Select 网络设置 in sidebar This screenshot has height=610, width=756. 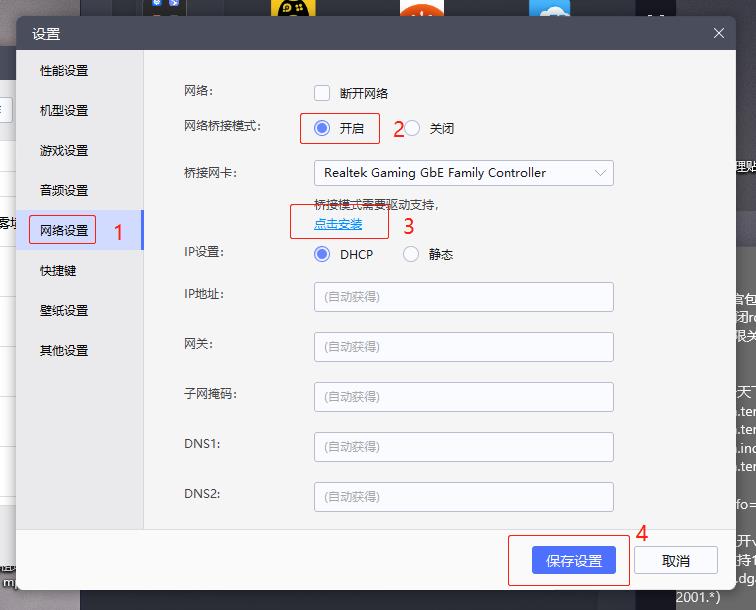[x=64, y=231]
